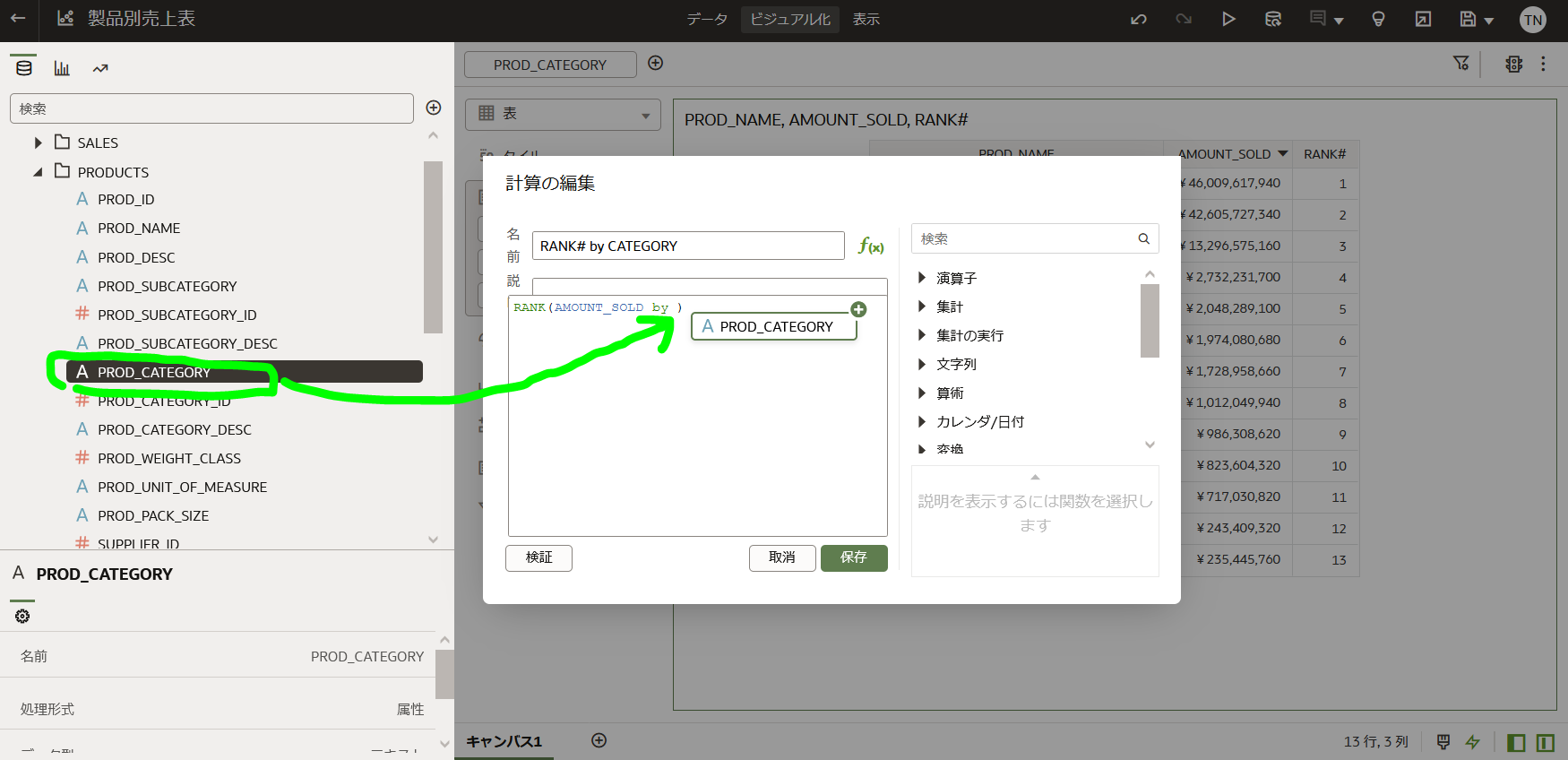The image size is (1568, 760).
Task: Click the calculation name input field
Action: 688,246
